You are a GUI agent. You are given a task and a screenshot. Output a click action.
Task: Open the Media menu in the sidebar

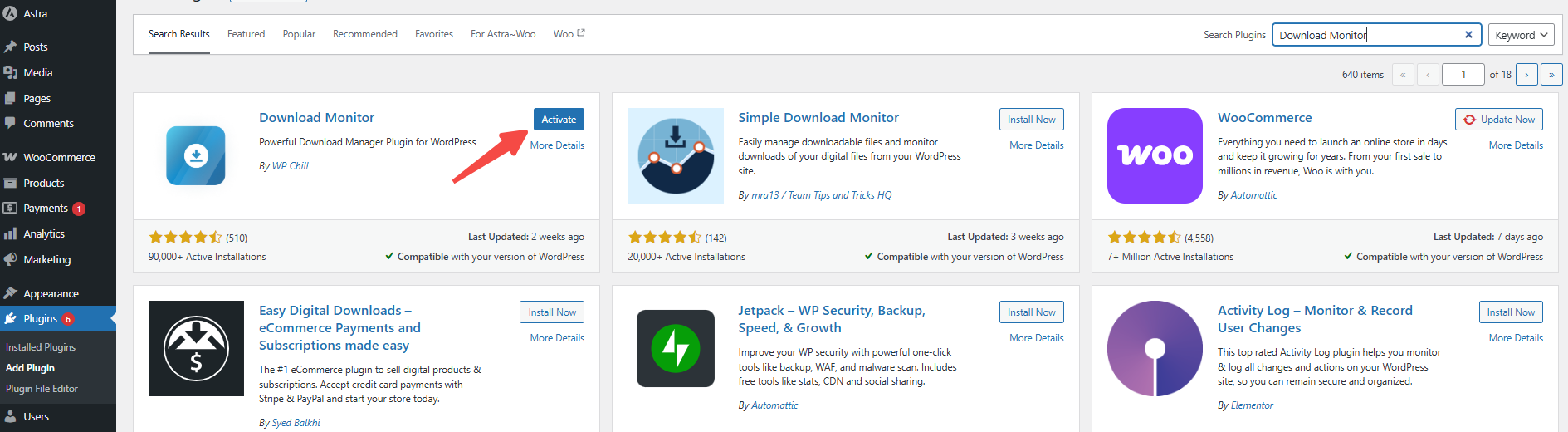point(38,73)
